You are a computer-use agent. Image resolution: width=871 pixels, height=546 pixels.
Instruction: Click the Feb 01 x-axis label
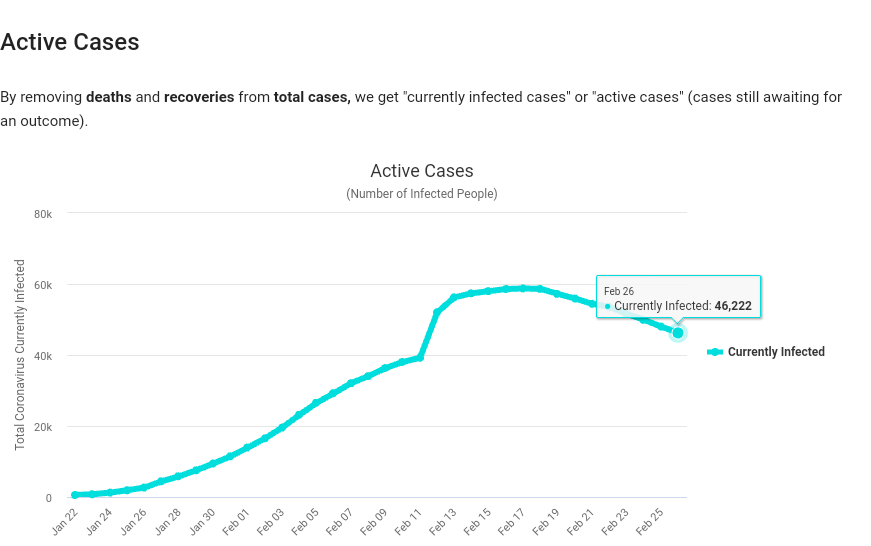[236, 522]
